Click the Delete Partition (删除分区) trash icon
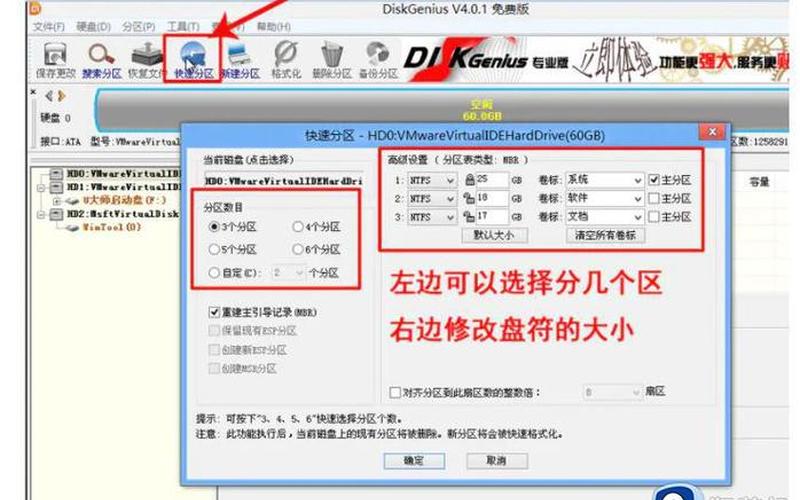The width and height of the screenshot is (800, 500). click(x=332, y=60)
